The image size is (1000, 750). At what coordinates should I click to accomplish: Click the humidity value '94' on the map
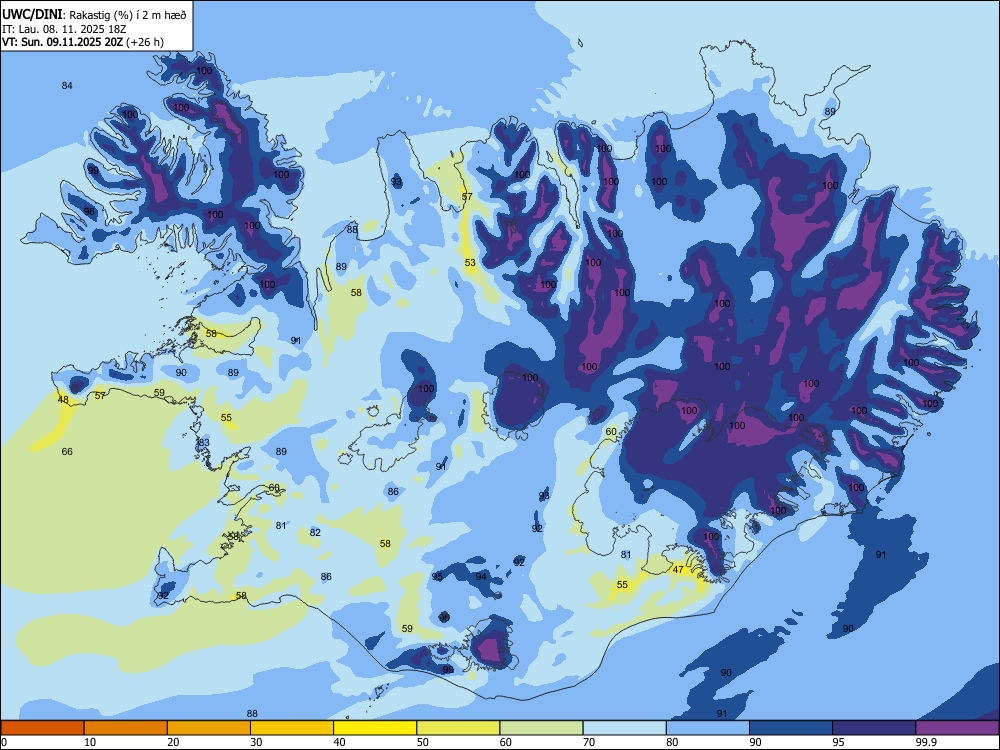tap(481, 577)
